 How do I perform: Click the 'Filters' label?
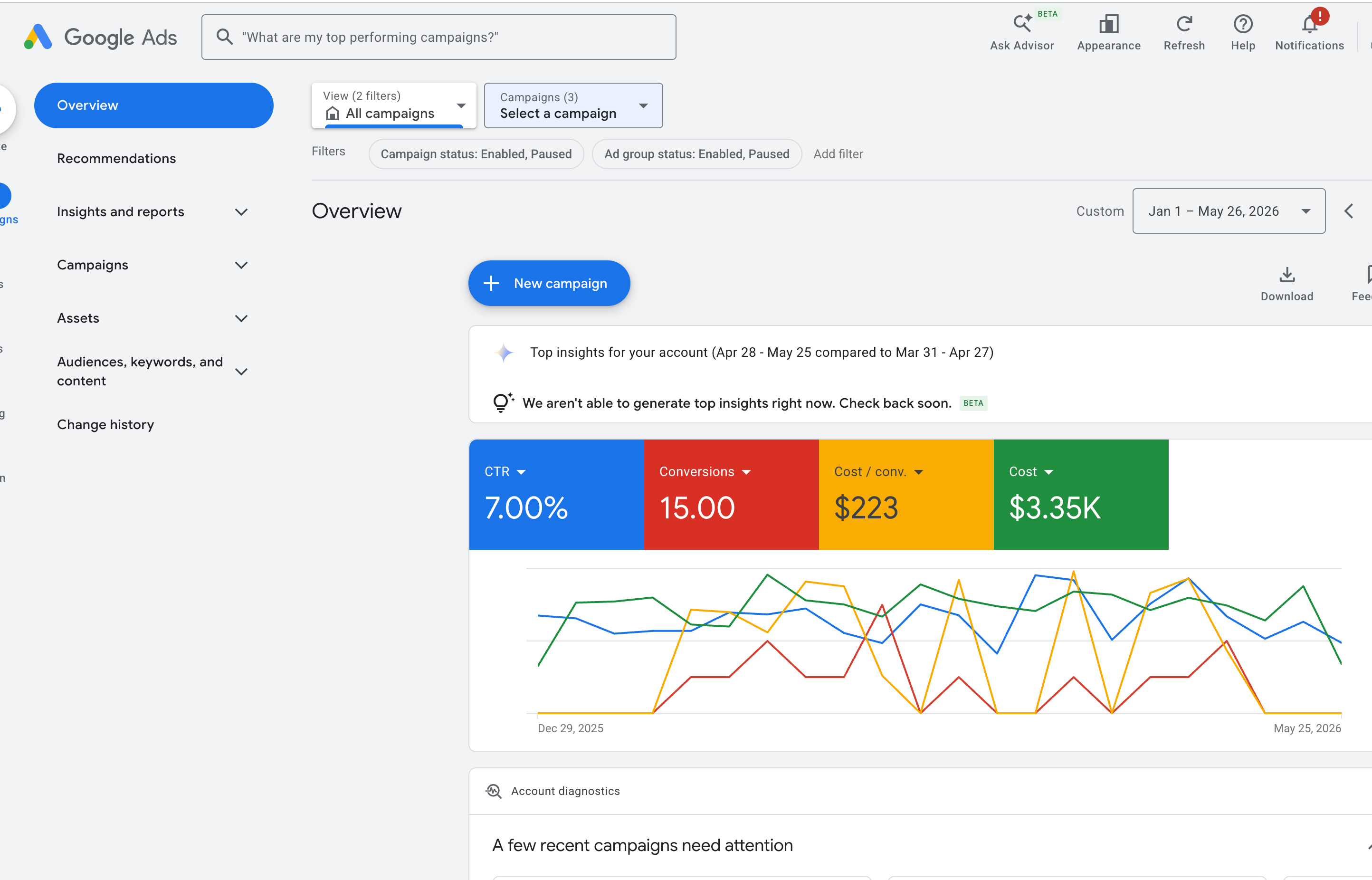(x=328, y=151)
